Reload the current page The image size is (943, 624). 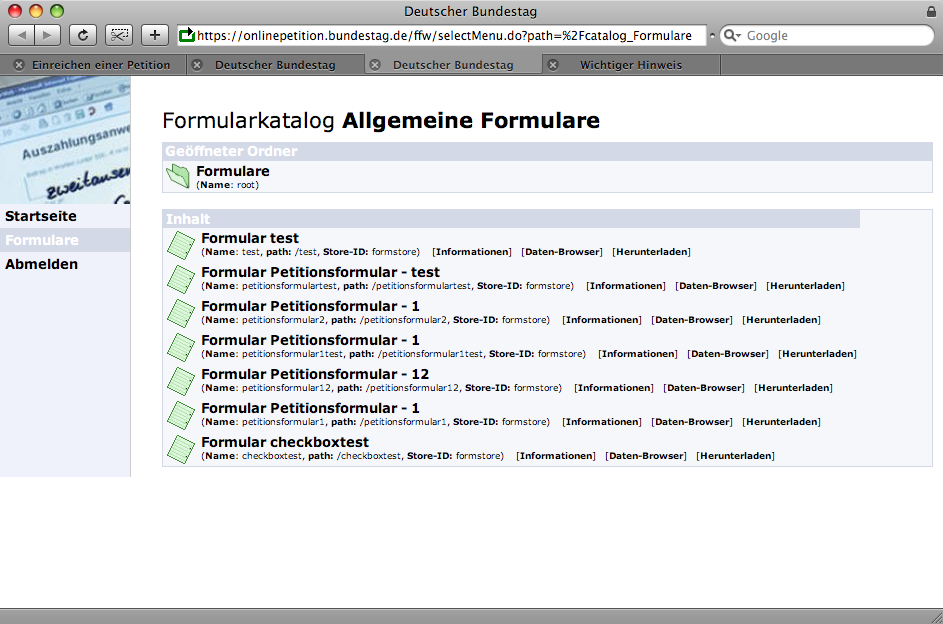82,35
